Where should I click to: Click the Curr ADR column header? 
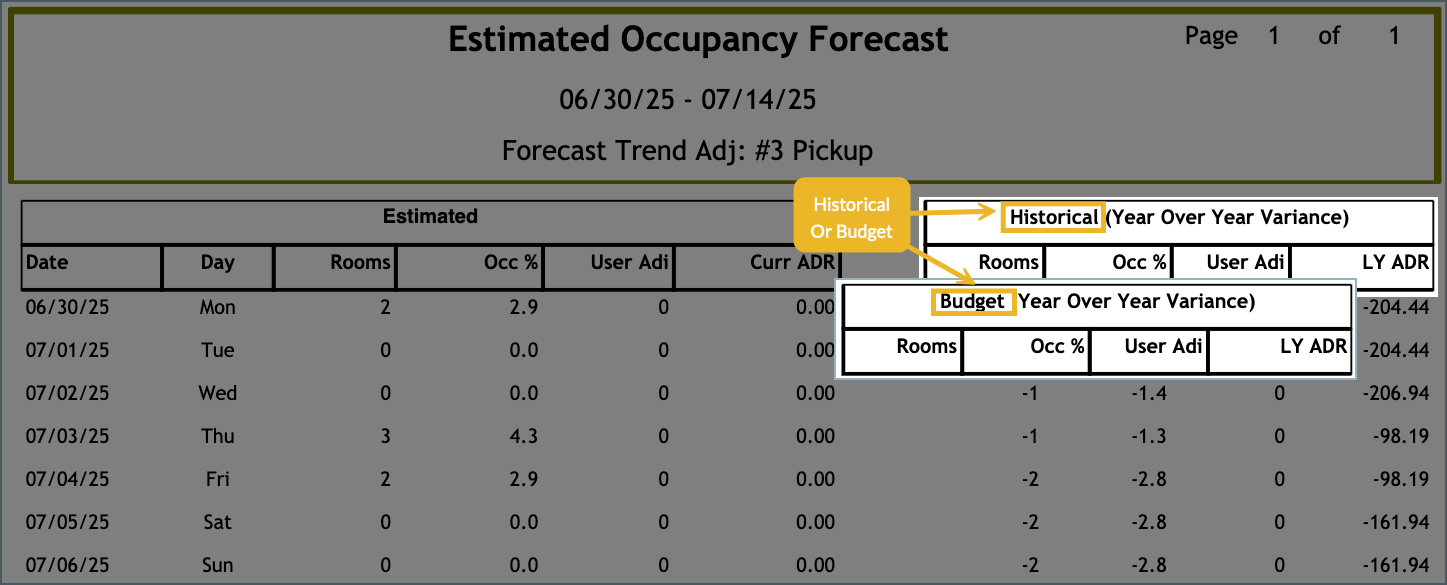[792, 263]
